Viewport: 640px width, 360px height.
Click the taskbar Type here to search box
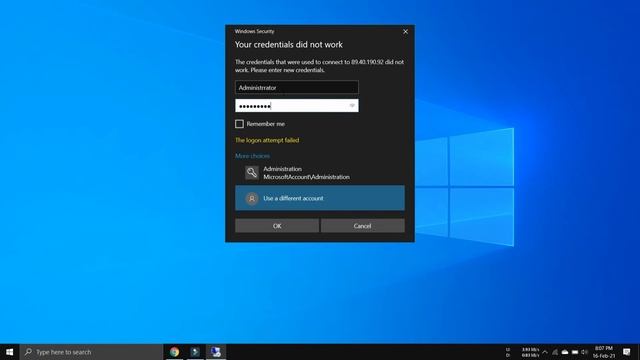91,352
